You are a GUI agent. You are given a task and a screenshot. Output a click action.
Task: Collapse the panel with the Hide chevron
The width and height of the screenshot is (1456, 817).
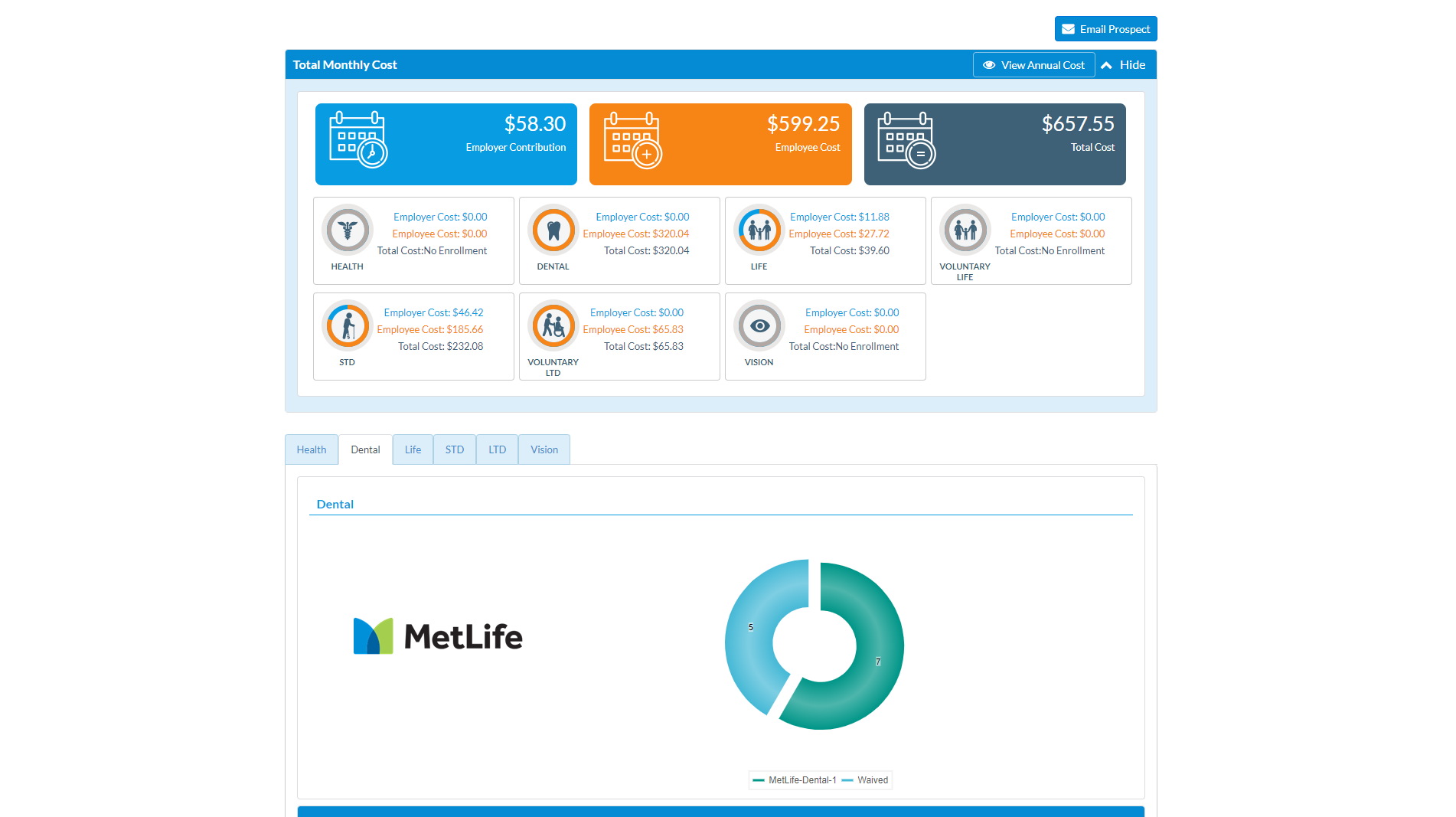pos(1106,65)
